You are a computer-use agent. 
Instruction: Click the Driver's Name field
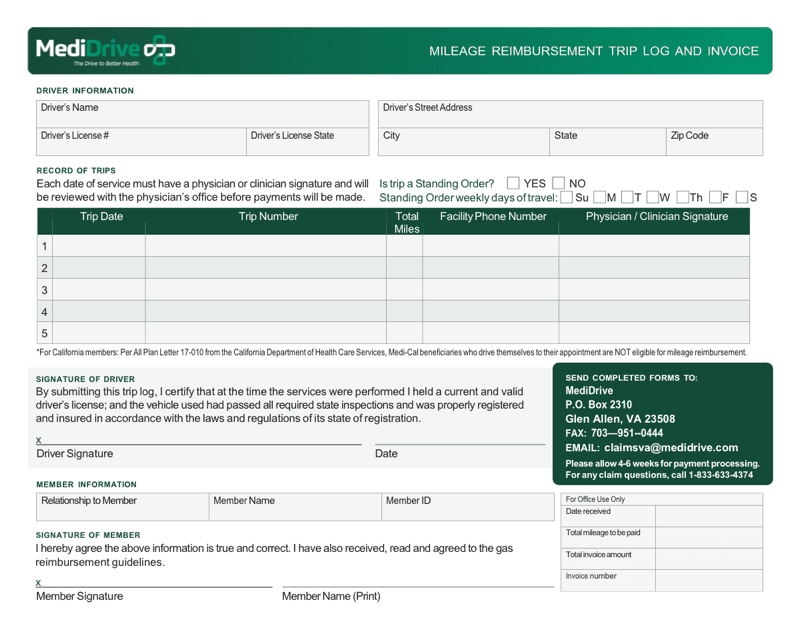(x=200, y=113)
